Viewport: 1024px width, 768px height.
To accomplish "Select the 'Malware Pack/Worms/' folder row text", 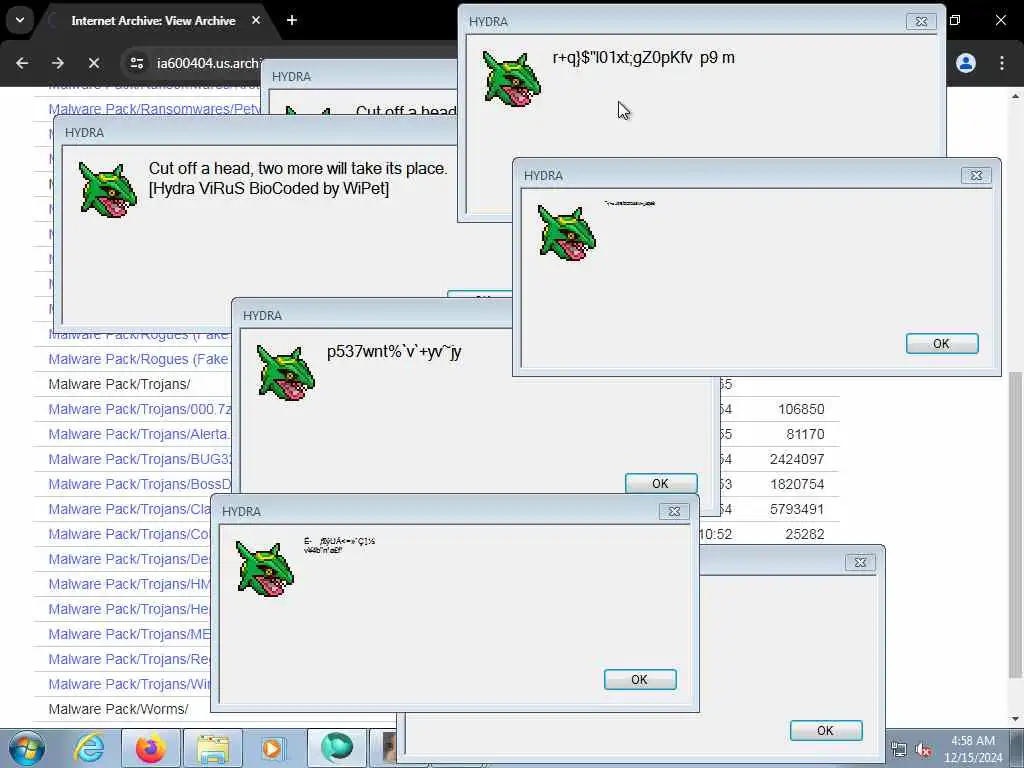I will pos(118,709).
